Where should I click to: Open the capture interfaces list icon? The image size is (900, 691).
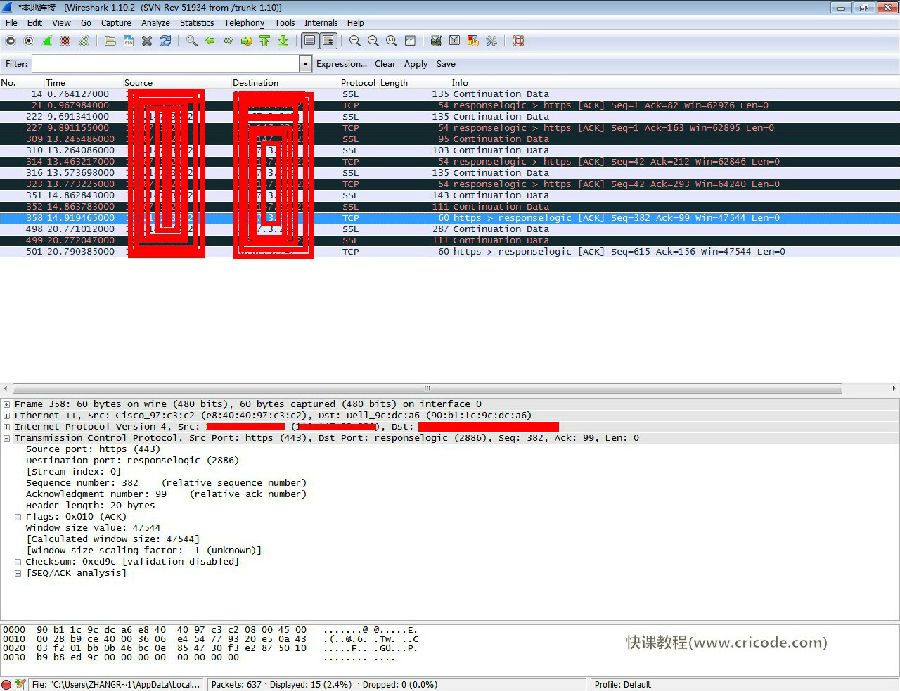tap(10, 41)
